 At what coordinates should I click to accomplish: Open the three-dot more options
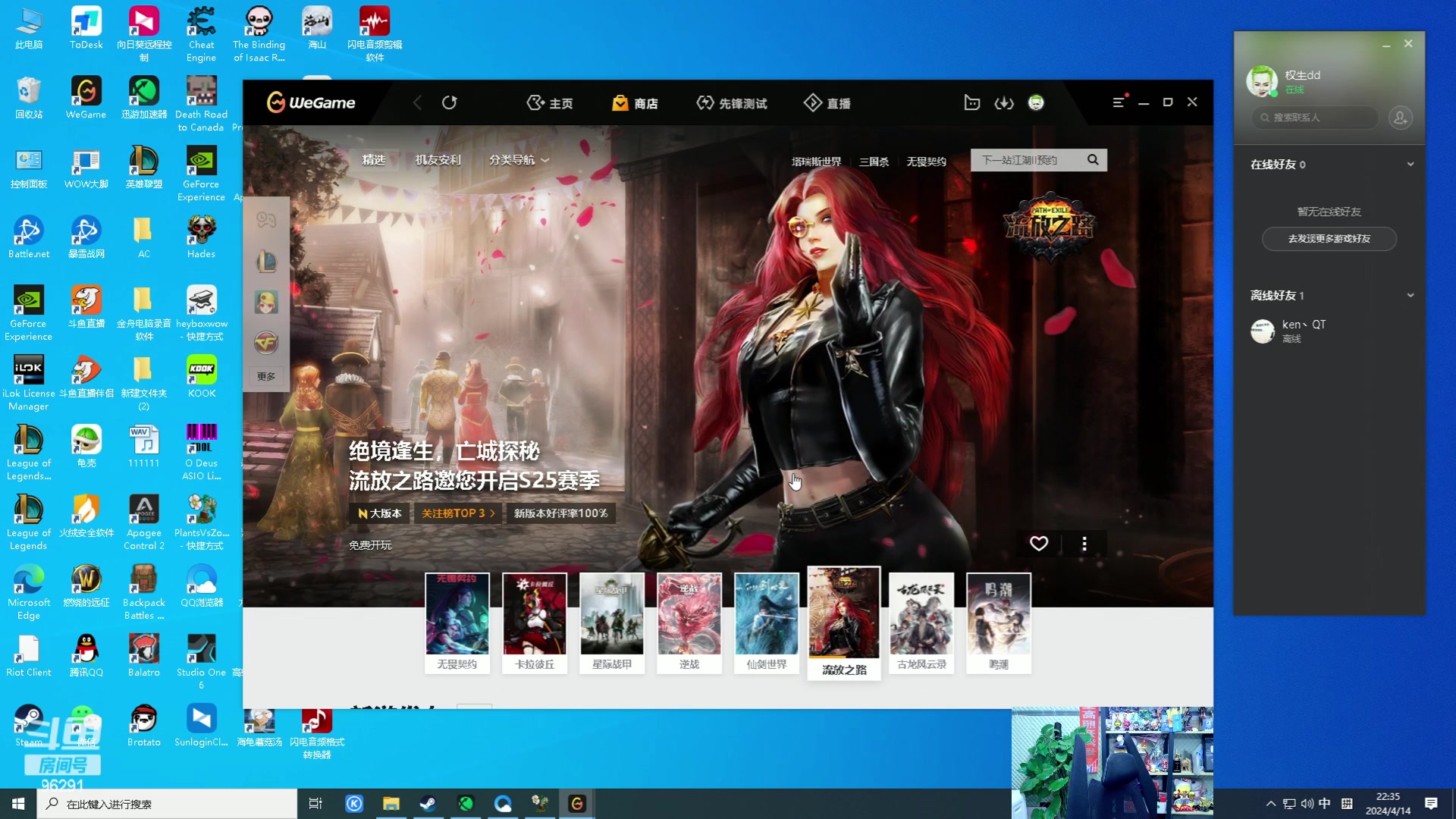[x=1084, y=544]
